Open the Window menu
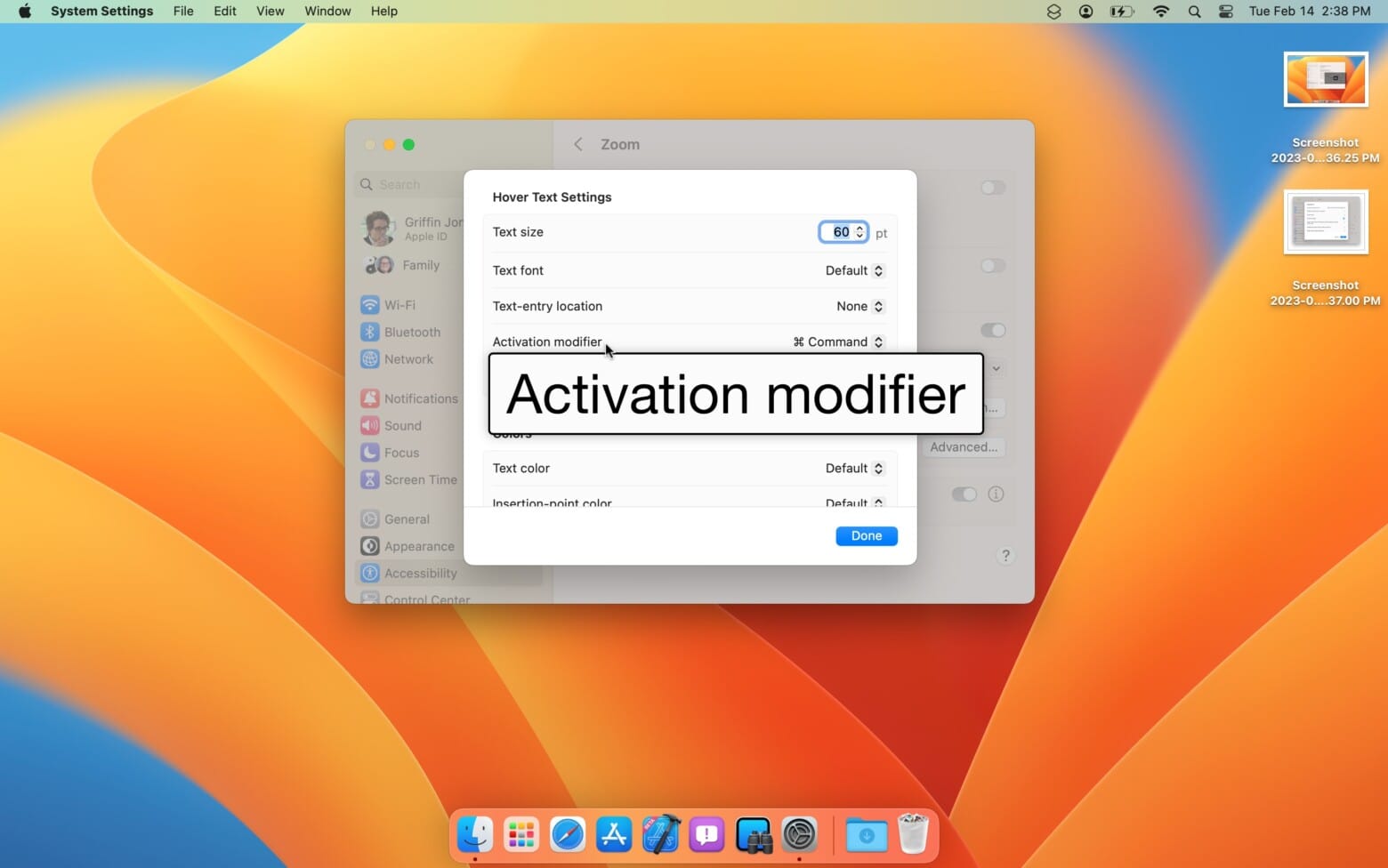1388x868 pixels. 327,12
